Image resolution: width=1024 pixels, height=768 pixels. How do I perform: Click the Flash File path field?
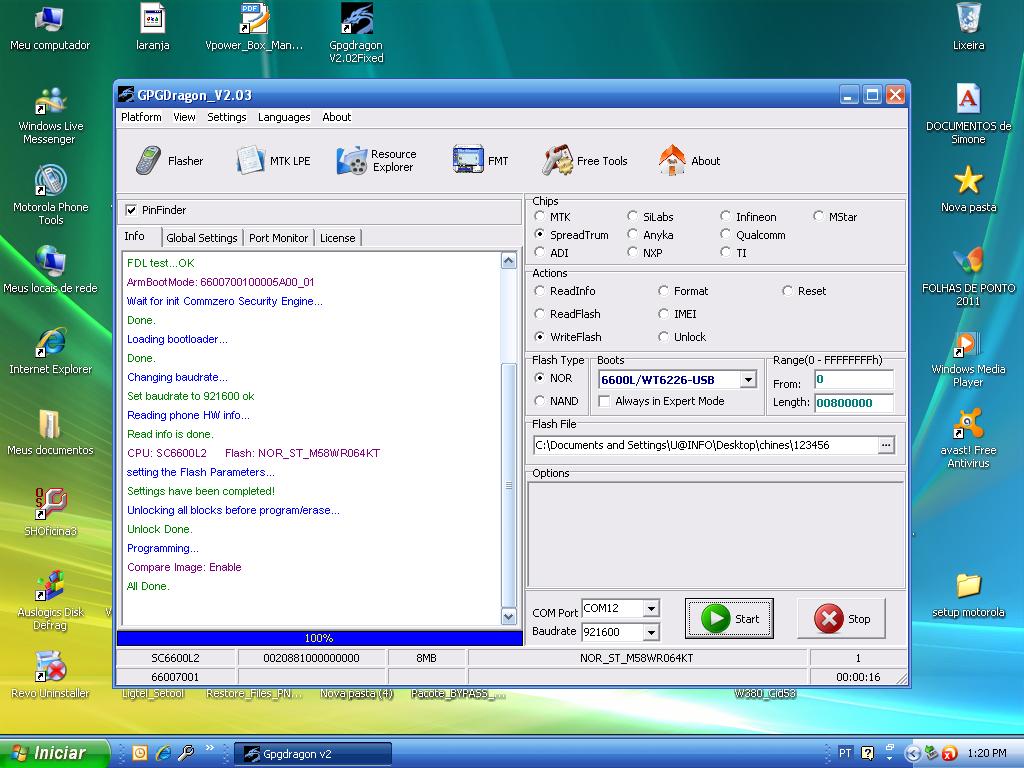(x=705, y=445)
